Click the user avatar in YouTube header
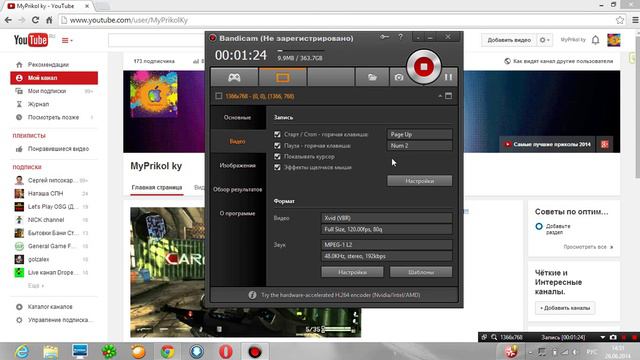 (613, 40)
